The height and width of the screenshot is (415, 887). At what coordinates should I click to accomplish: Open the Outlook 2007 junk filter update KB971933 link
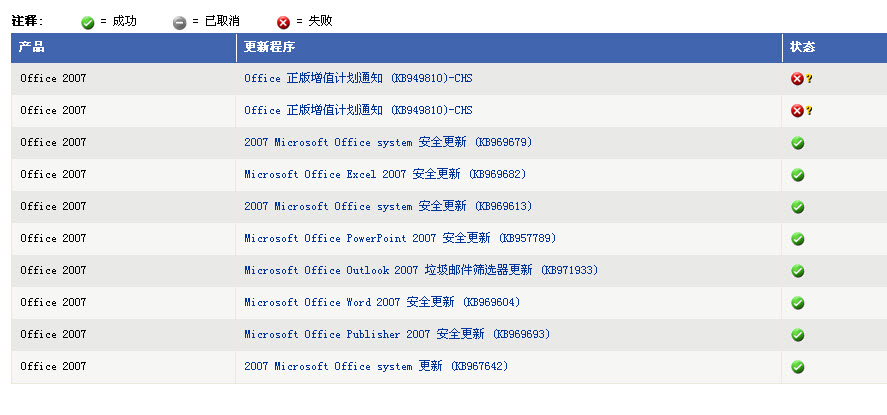click(421, 270)
